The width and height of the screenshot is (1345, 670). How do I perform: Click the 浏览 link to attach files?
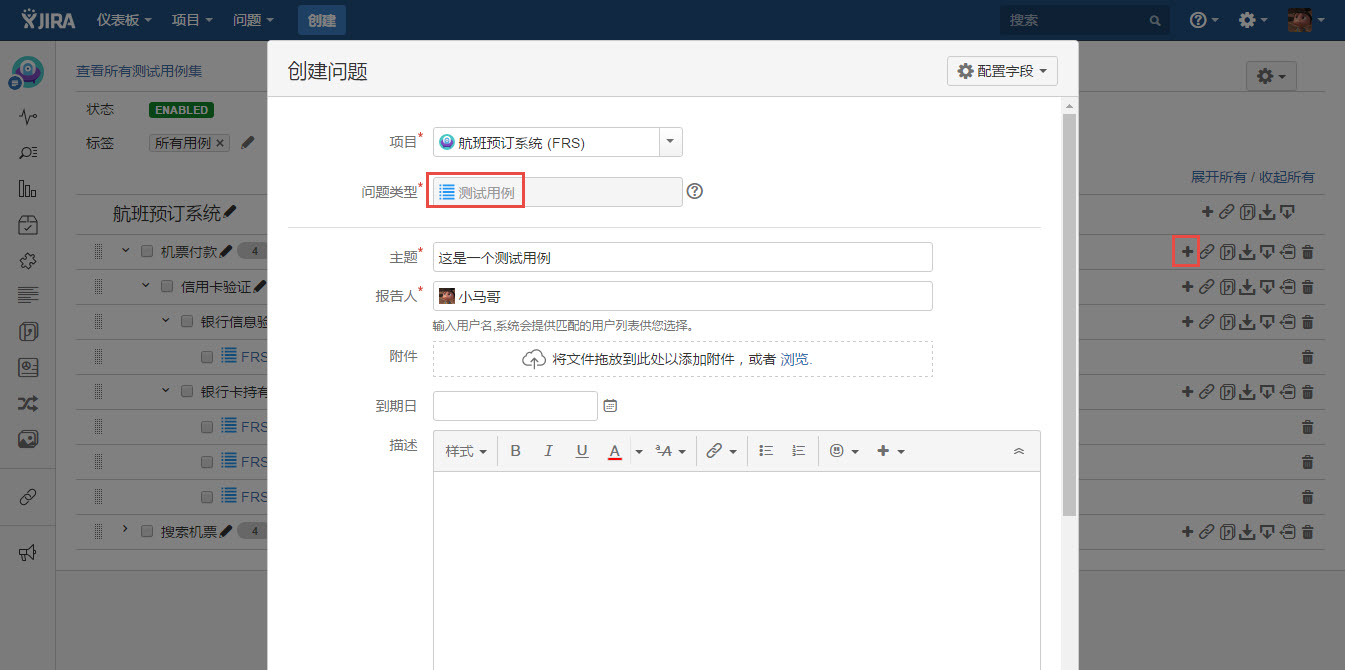point(796,359)
